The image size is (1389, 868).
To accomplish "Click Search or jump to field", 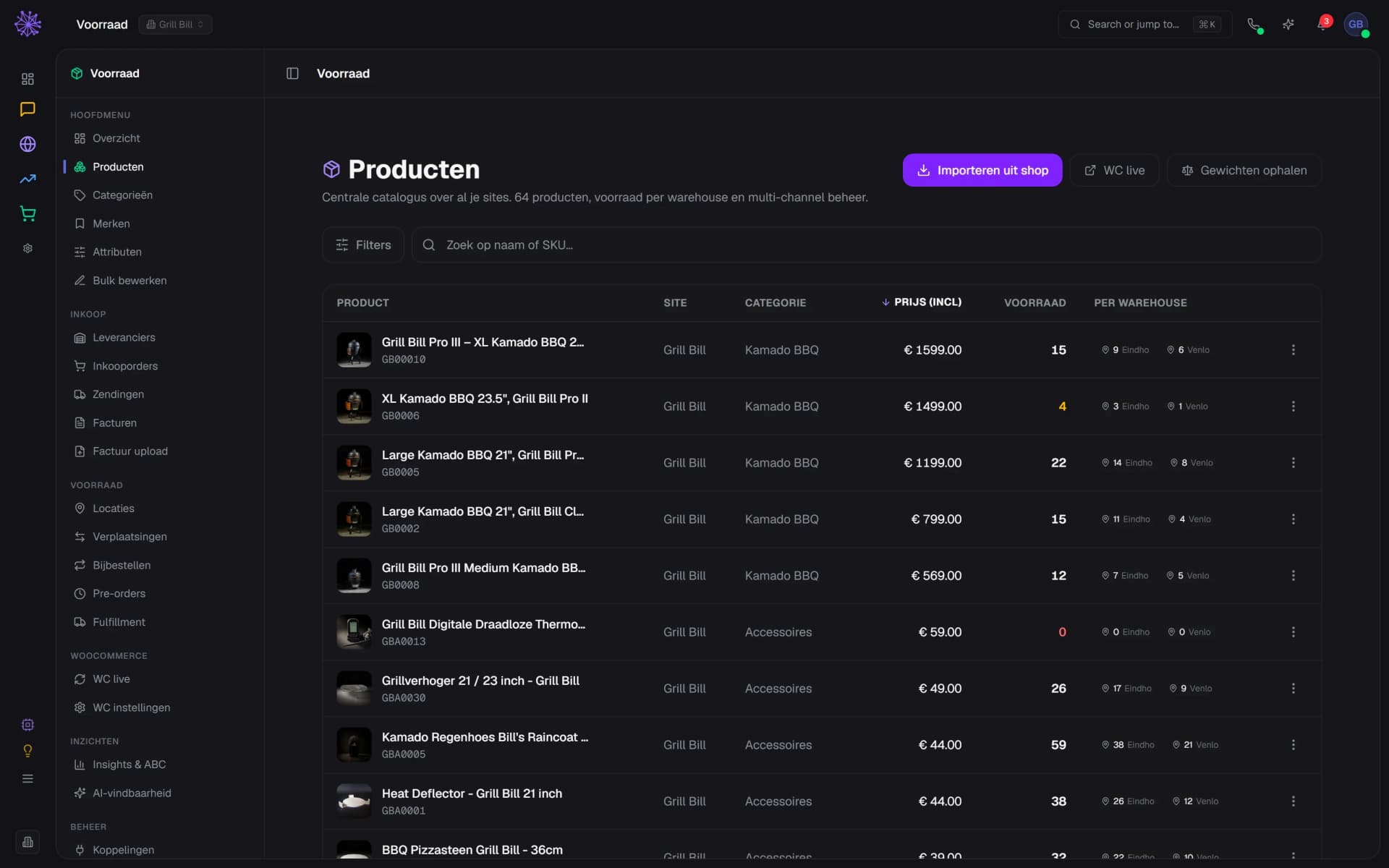I will click(x=1144, y=25).
